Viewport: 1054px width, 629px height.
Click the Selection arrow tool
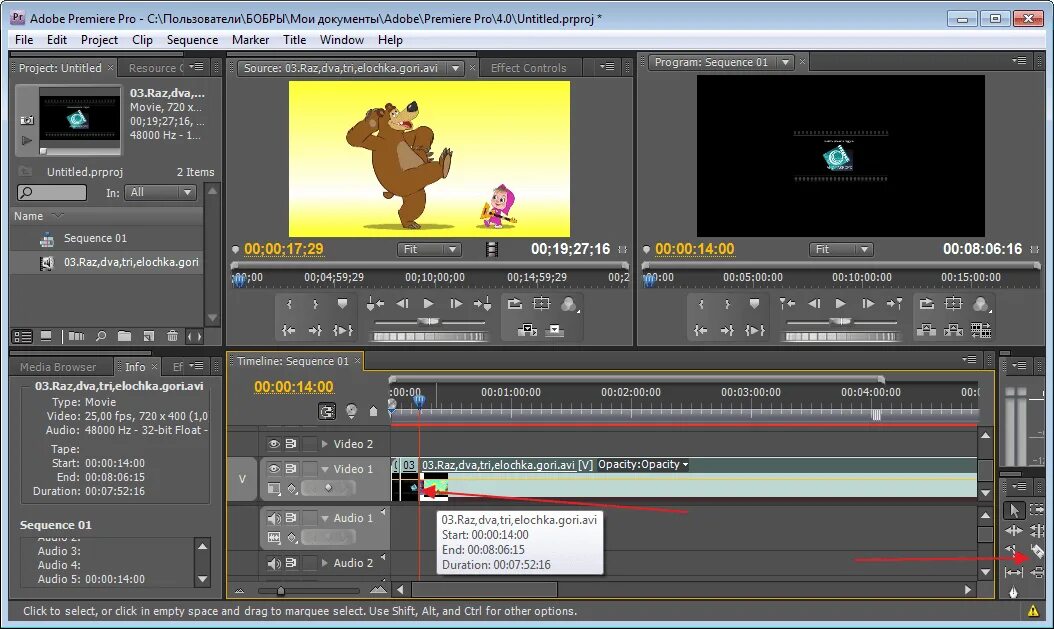coord(1014,510)
